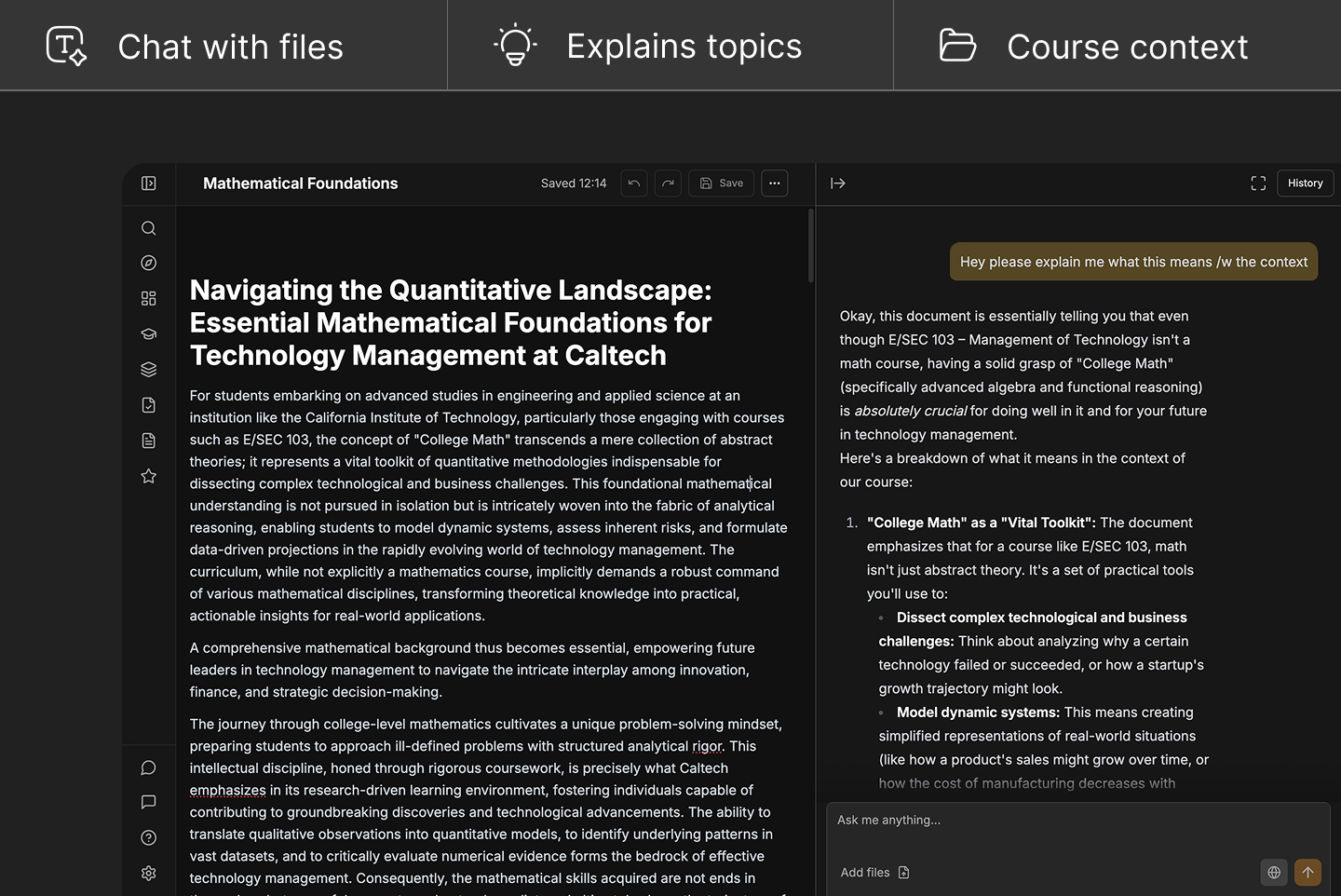Expand chat to fullscreen

click(1258, 183)
